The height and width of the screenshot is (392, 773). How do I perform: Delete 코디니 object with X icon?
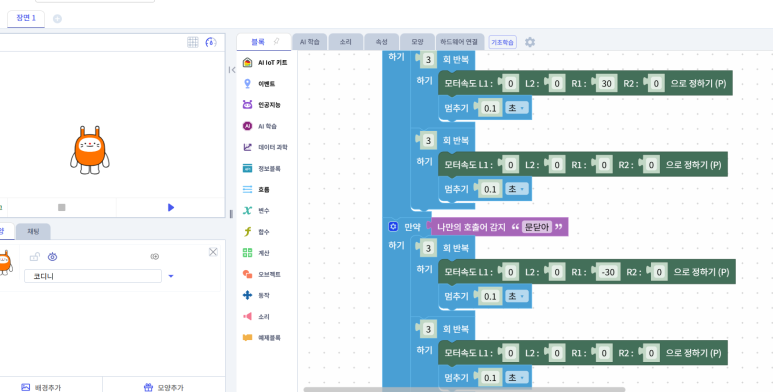point(213,252)
